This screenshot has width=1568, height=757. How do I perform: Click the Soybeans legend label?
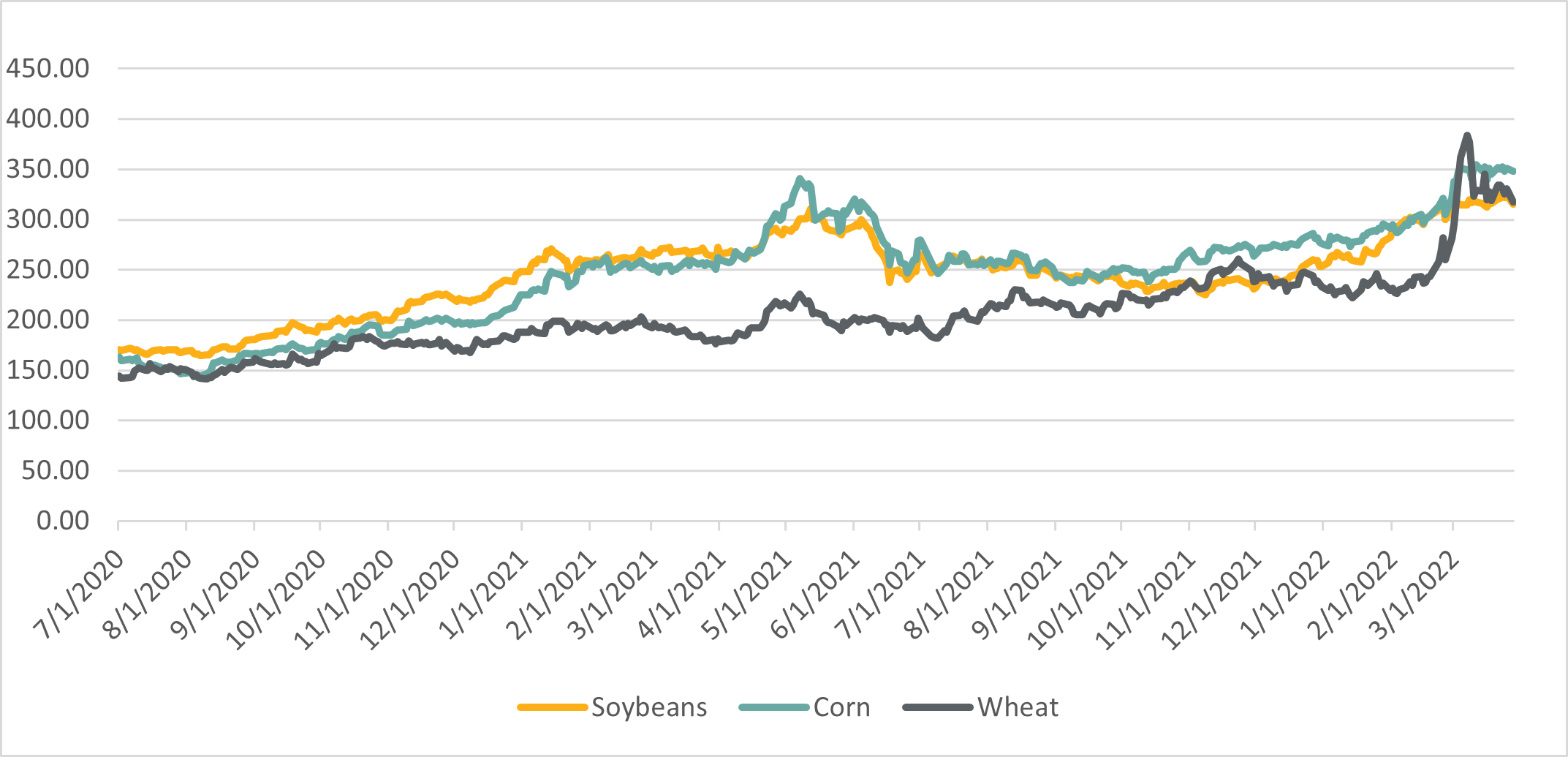point(649,708)
